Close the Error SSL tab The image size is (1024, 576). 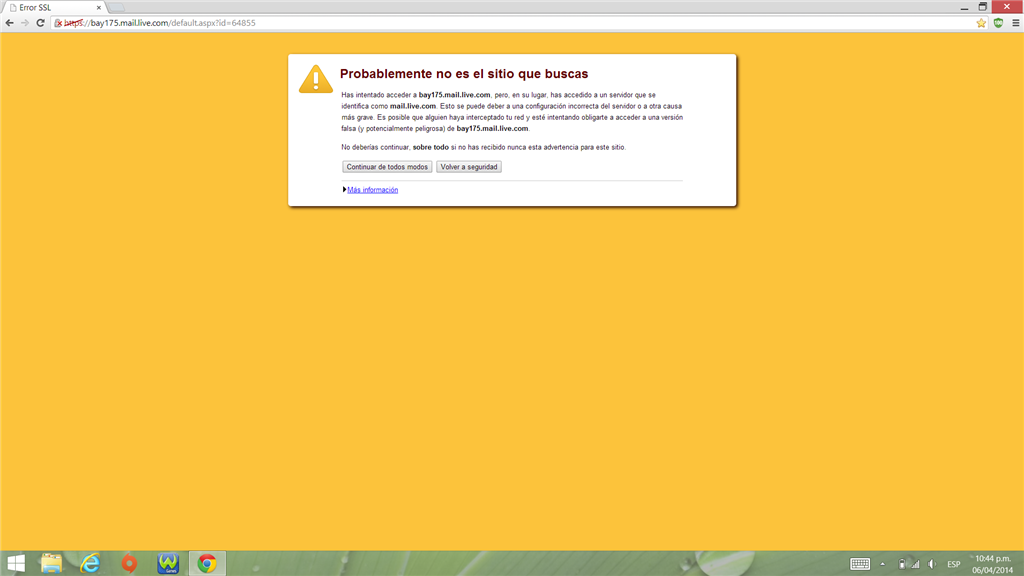point(99,8)
